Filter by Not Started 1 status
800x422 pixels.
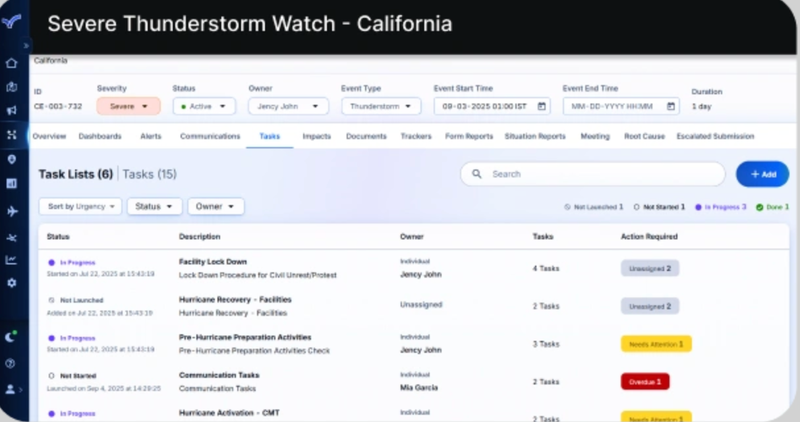coord(659,207)
